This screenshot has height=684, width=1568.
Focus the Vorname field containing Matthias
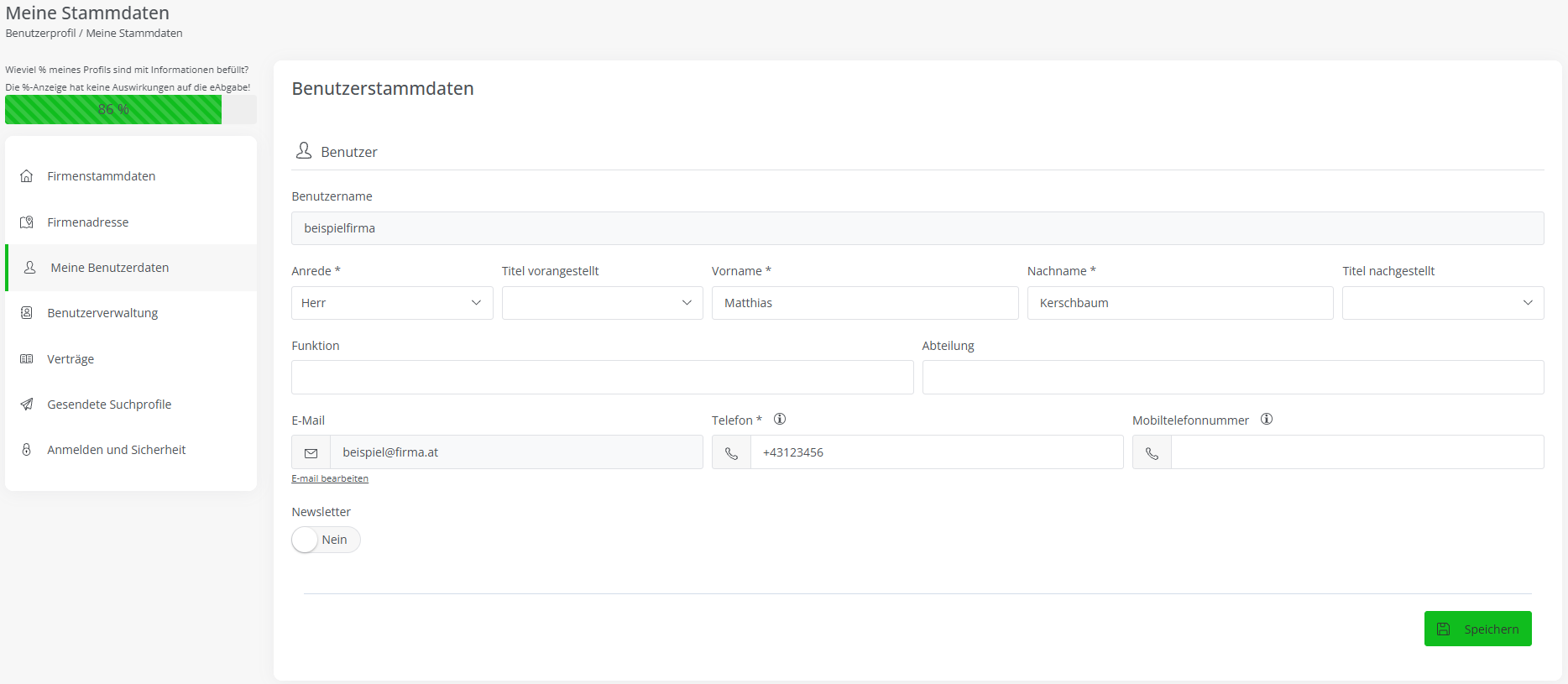click(x=865, y=303)
